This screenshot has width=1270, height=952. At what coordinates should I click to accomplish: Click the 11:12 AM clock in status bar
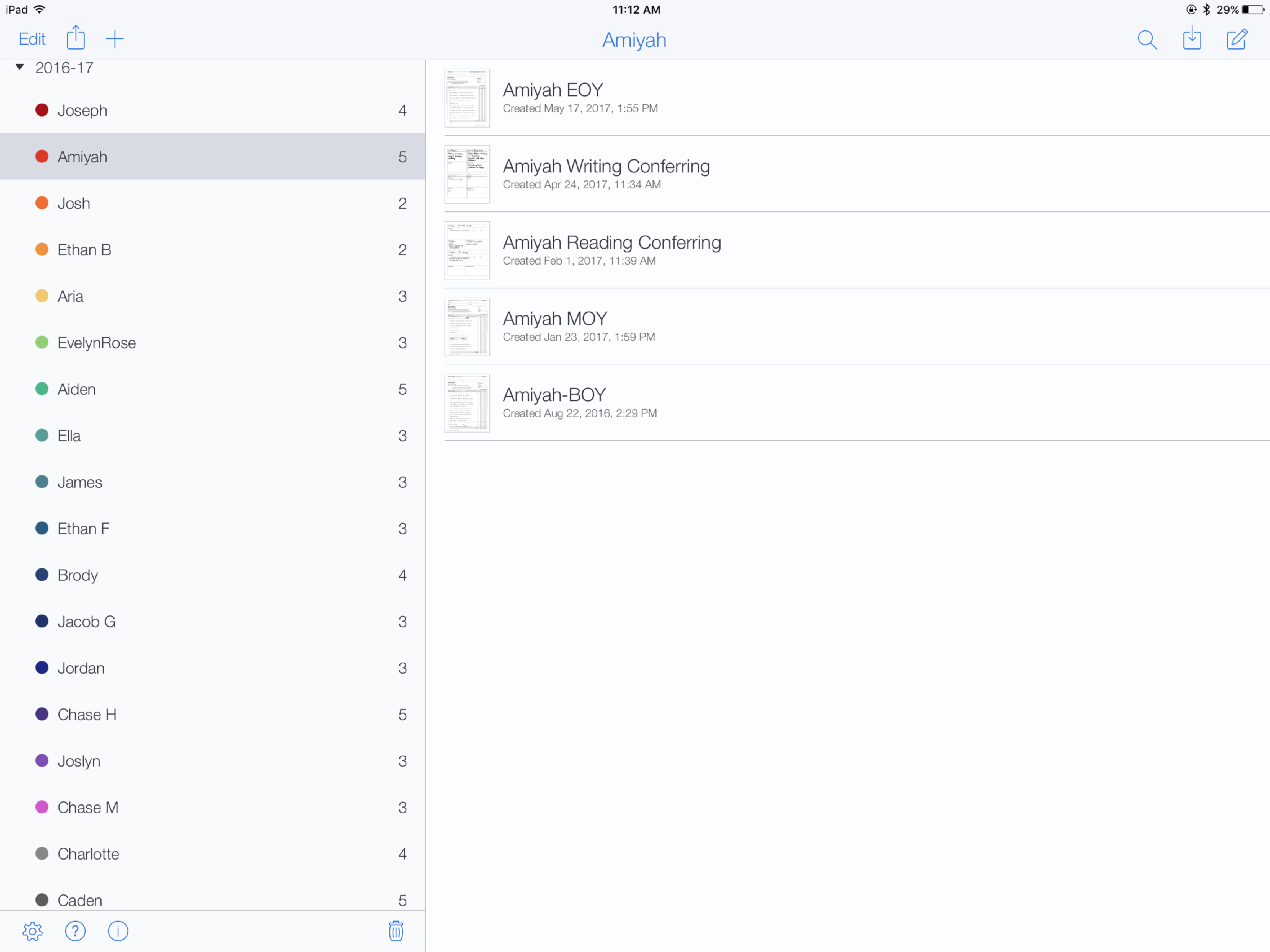coord(636,10)
